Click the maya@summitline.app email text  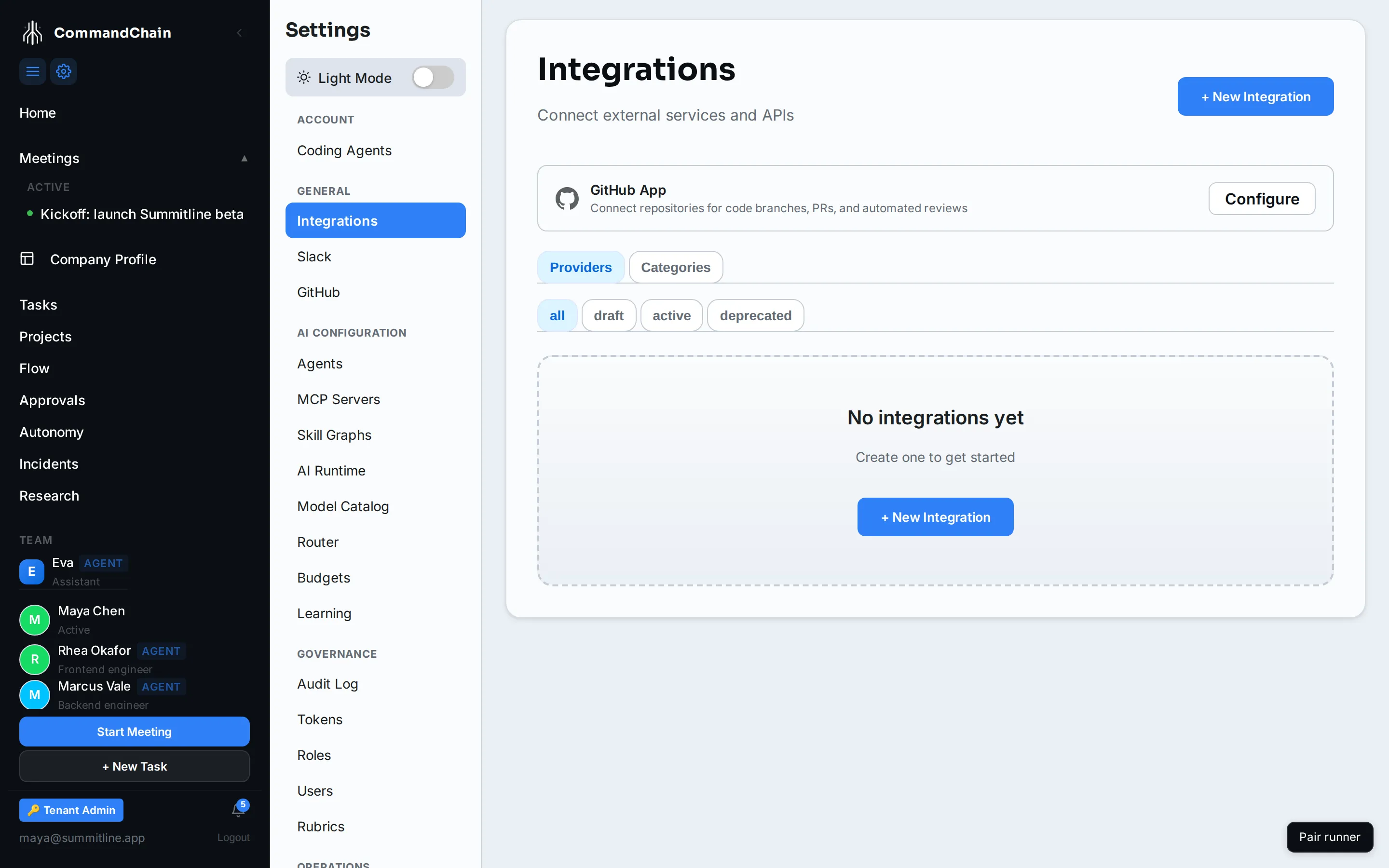(82, 838)
